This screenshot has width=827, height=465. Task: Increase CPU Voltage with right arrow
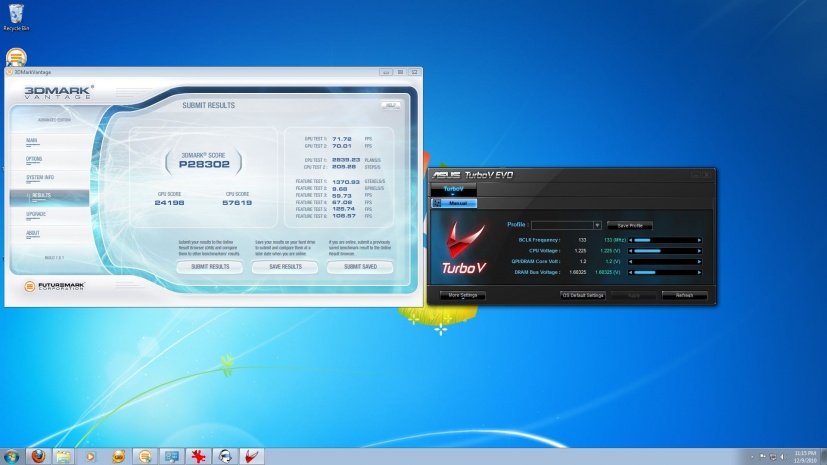click(x=699, y=251)
